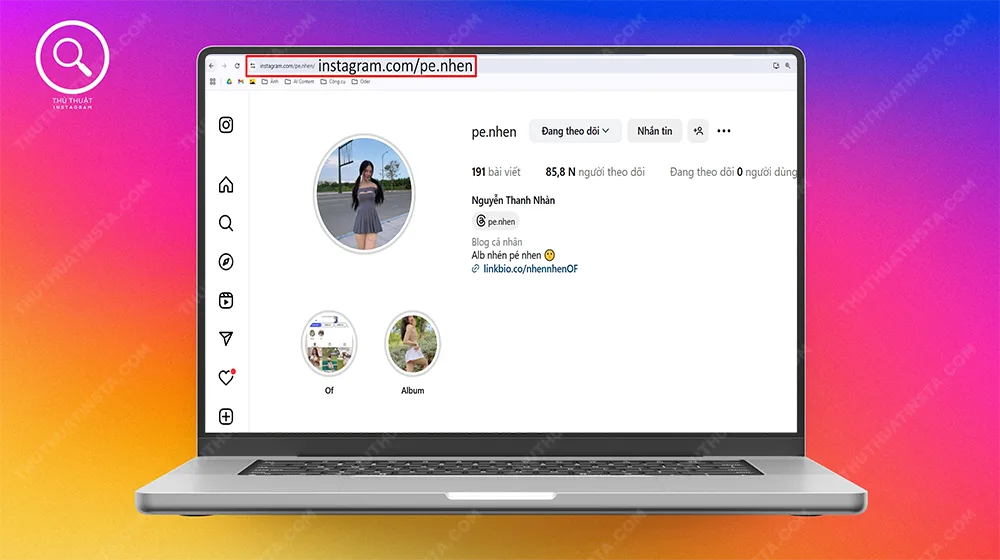This screenshot has width=1000, height=560.
Task: Open the Reels icon in sidebar
Action: pos(226,300)
